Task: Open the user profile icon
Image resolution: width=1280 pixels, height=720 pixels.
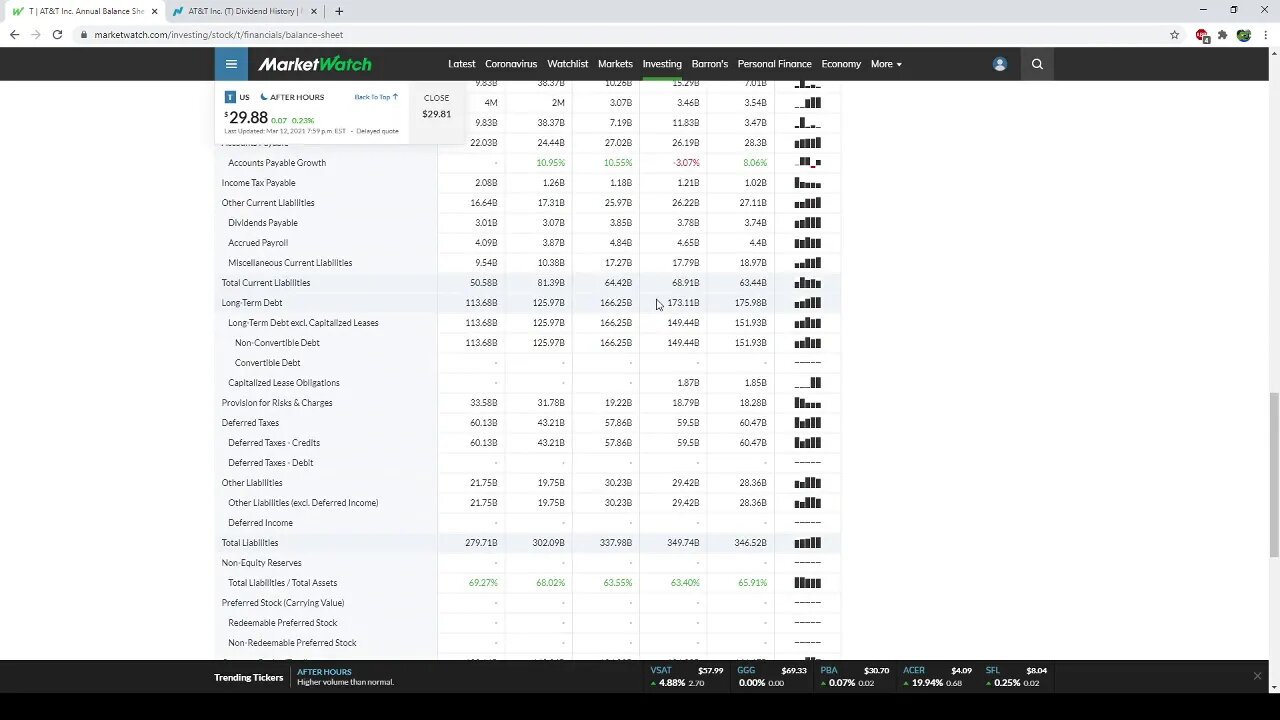Action: [x=999, y=64]
